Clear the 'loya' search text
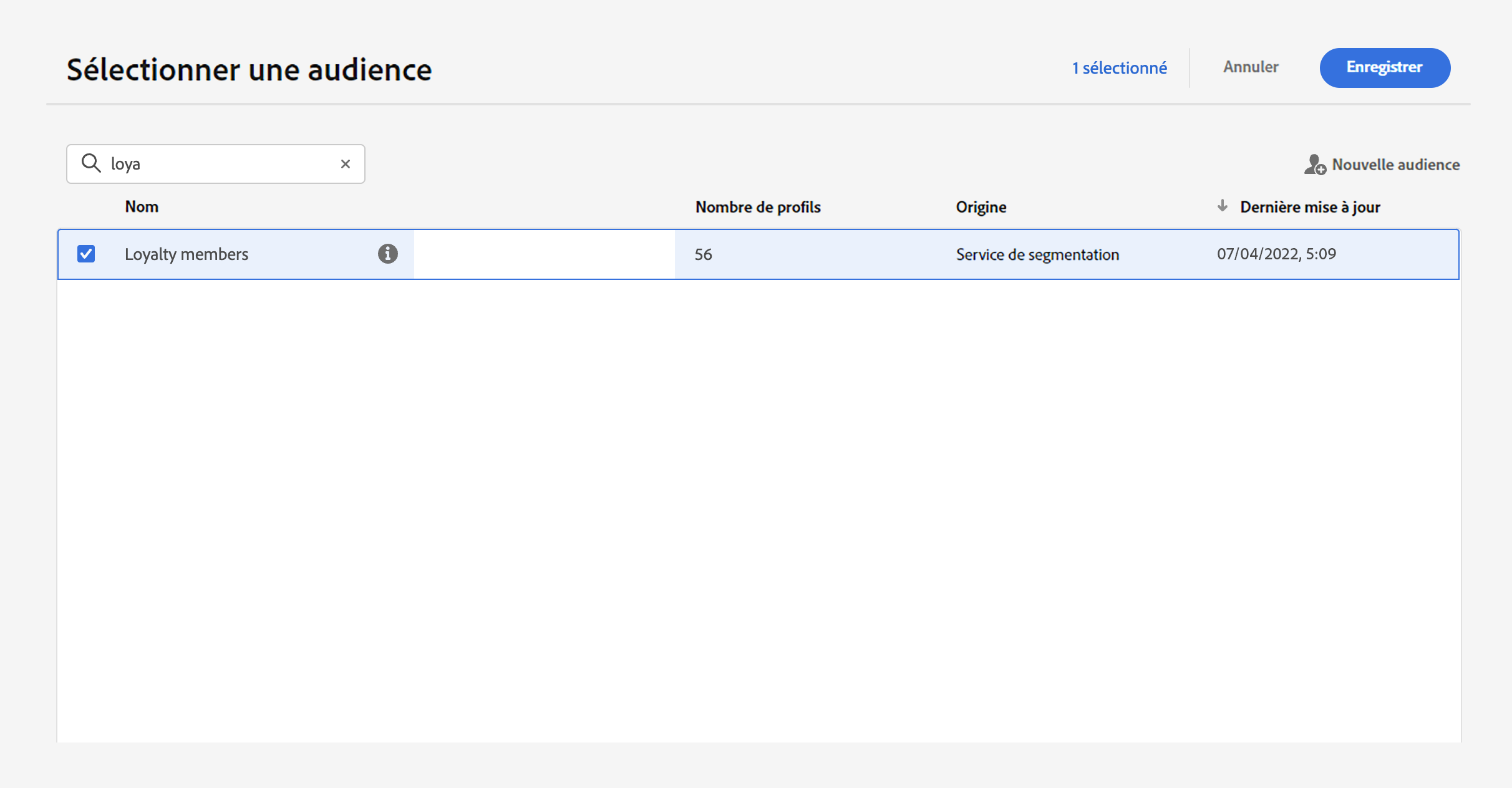This screenshot has height=788, width=1512. 345,164
